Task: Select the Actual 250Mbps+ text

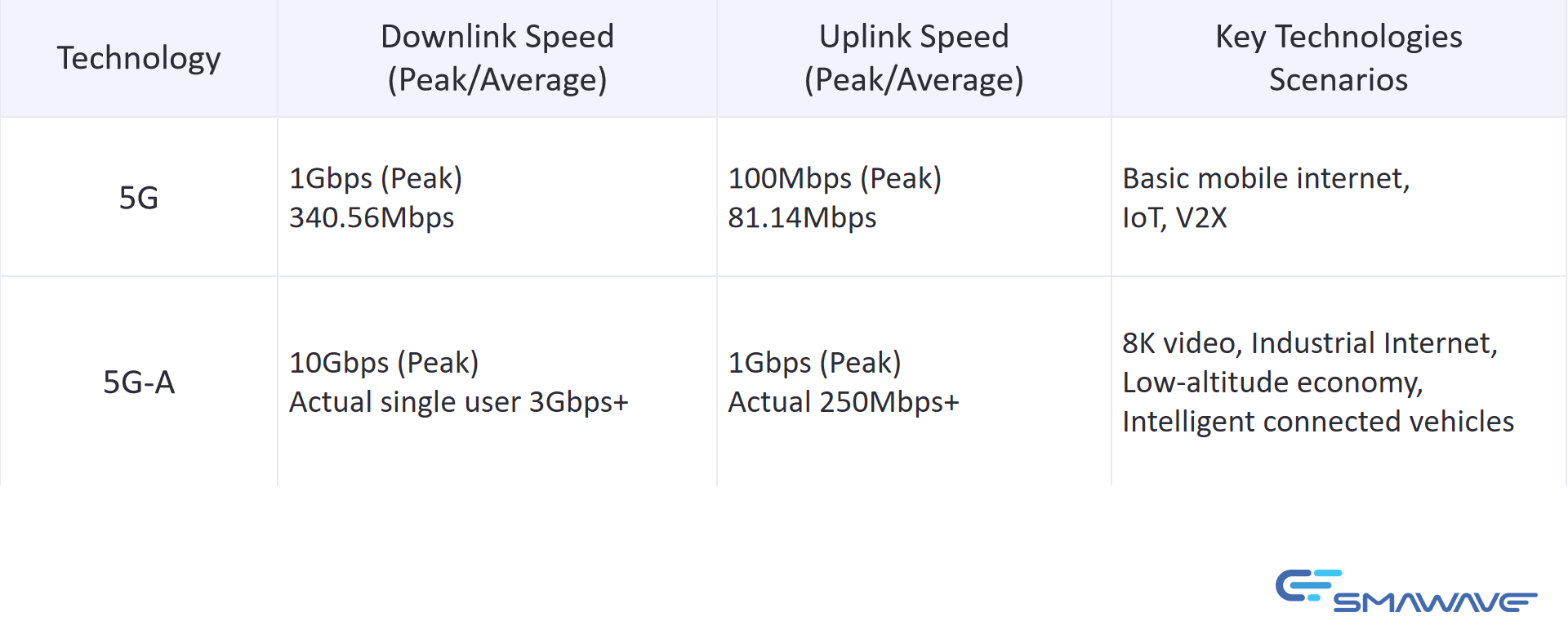Action: click(x=844, y=401)
